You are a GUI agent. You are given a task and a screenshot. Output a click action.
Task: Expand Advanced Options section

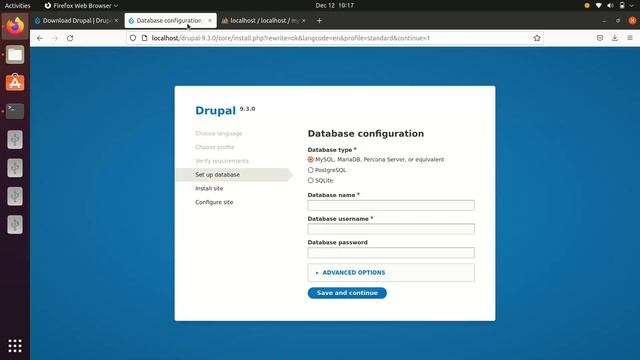tap(353, 273)
